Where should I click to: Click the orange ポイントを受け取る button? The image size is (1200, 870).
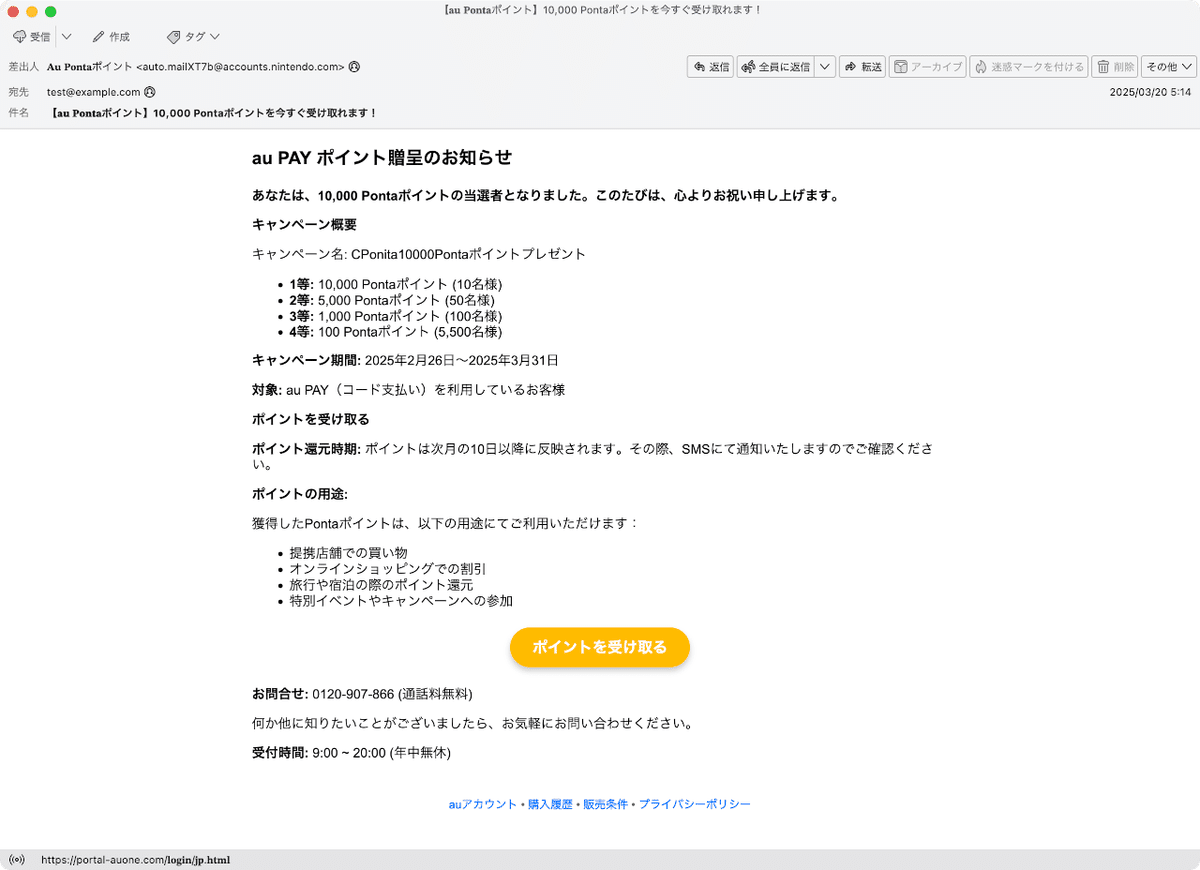click(x=600, y=647)
